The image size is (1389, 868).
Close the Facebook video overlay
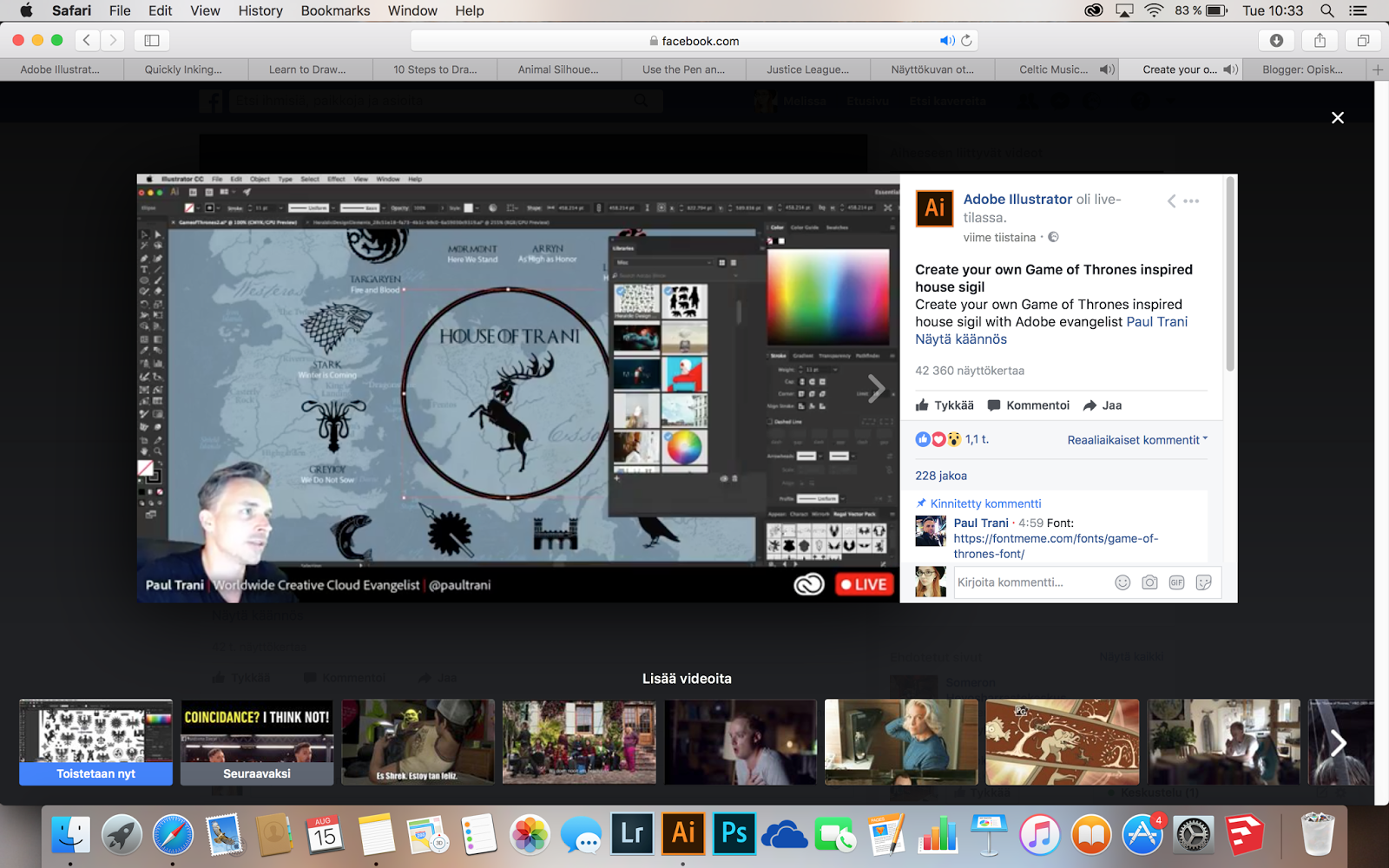[x=1338, y=117]
